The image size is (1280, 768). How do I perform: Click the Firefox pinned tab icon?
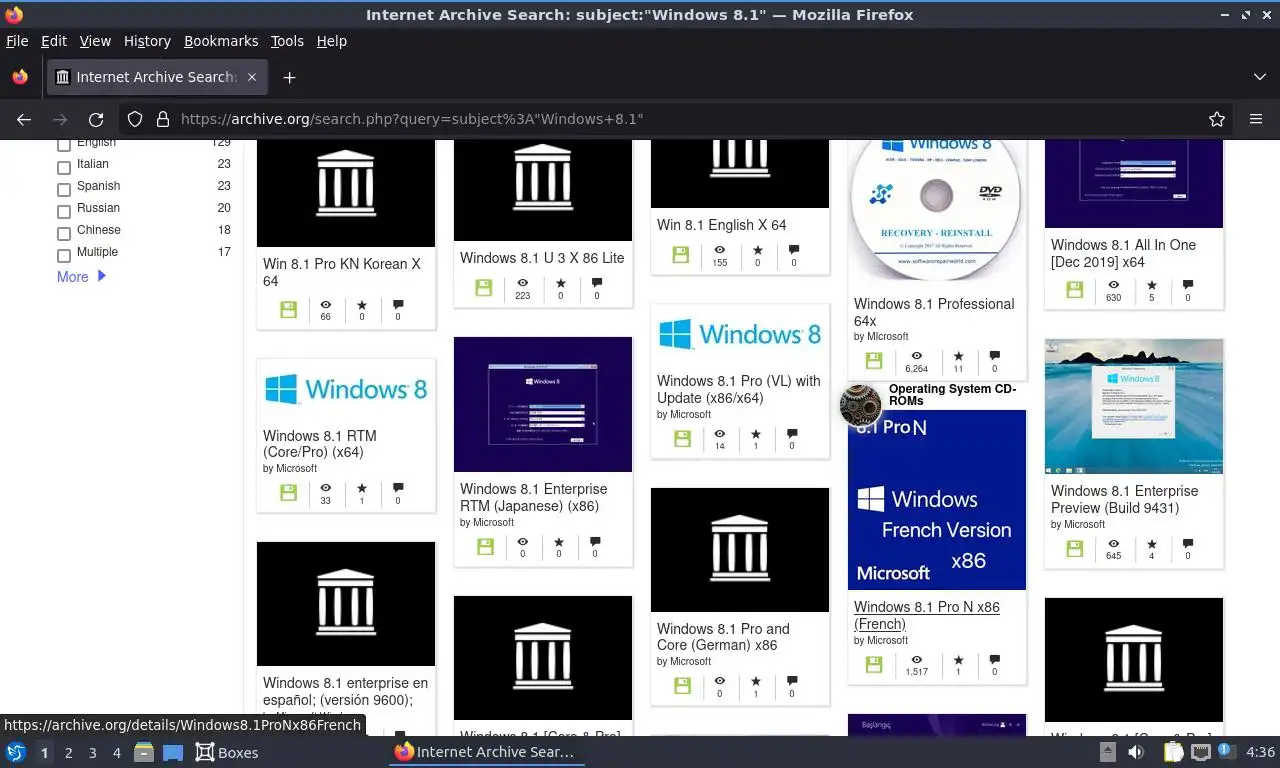point(20,77)
